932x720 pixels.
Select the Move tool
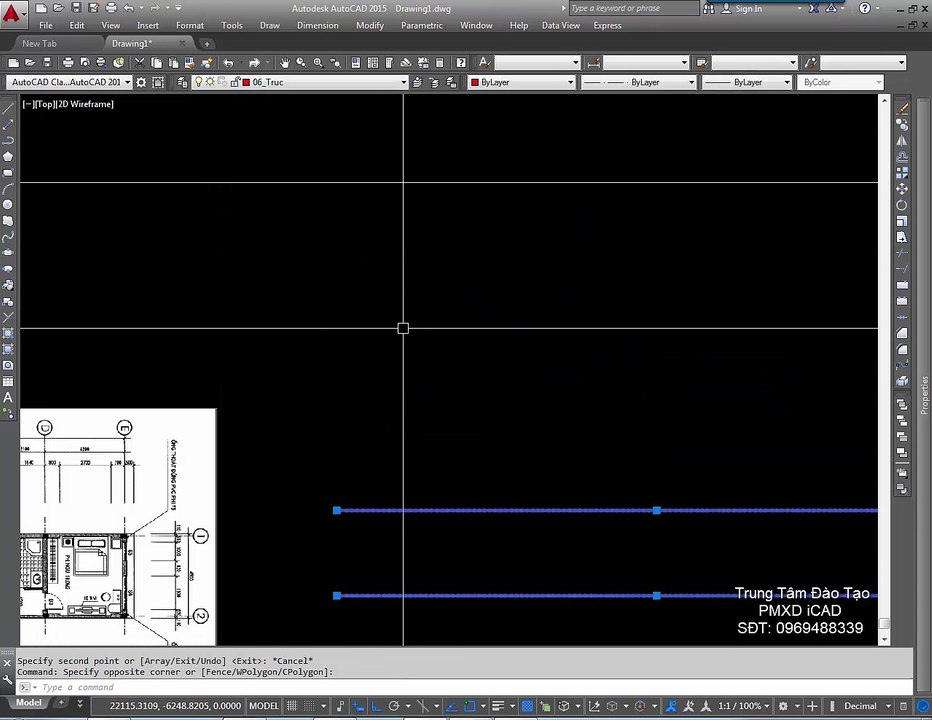[x=902, y=188]
